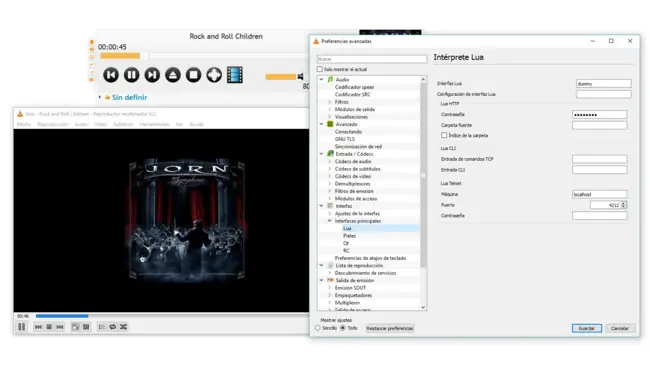
Task: Toggle loop mode in main VLC toolbar
Action: pos(112,327)
